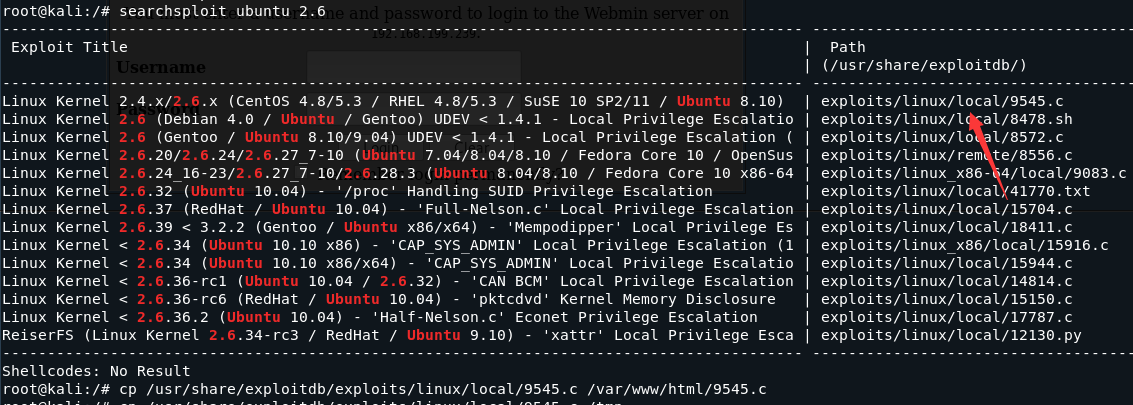The image size is (1133, 405).
Task: Select the 'Ubuntu 10.10 x86)' CAP_SYS_ADMIN title
Action: (397, 246)
